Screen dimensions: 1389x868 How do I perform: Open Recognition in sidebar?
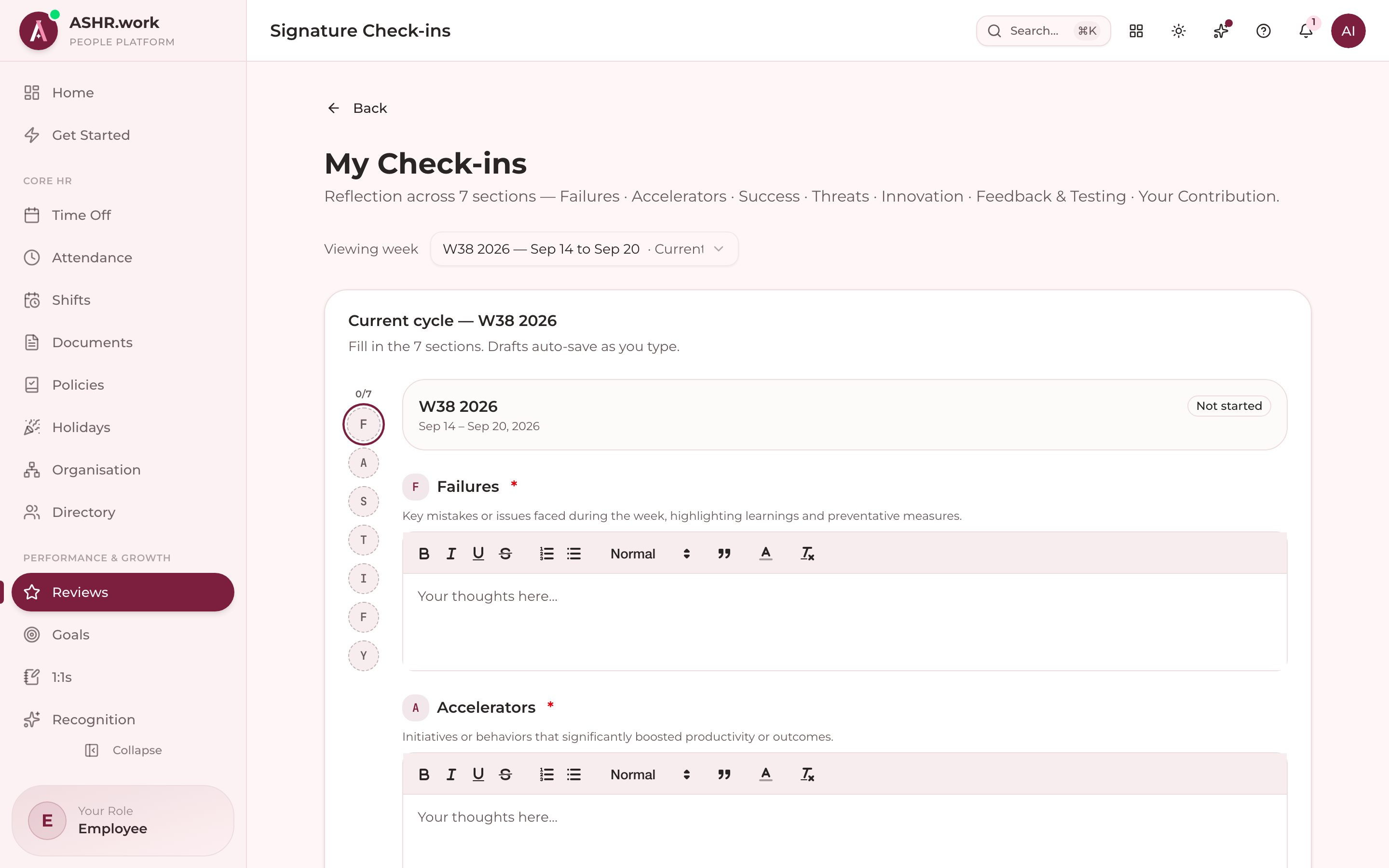[x=123, y=719]
